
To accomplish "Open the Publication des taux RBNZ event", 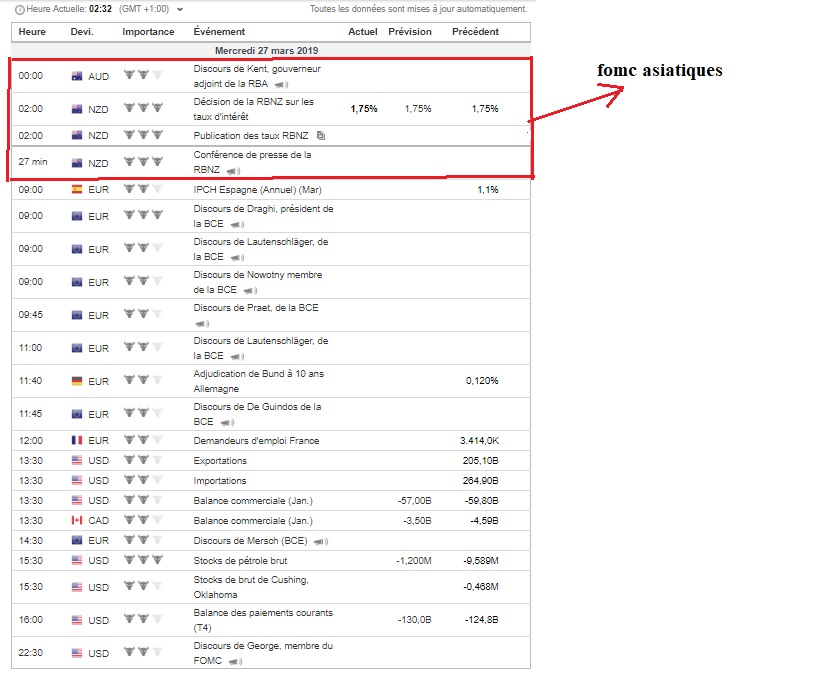I will (x=251, y=136).
